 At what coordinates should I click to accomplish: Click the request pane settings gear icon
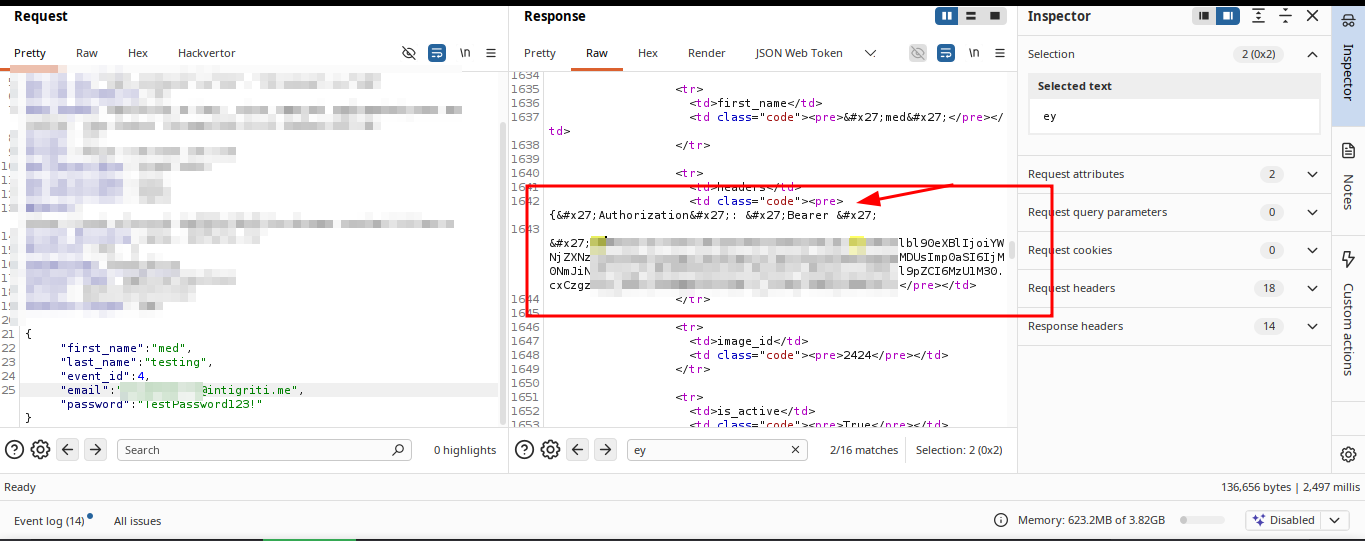[40, 450]
